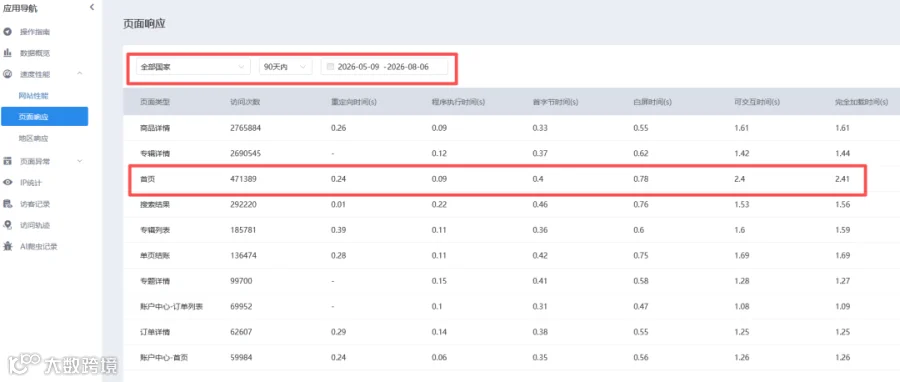Click the 操作指南 compass icon
Screen dimensions: 900x382
(x=7, y=32)
